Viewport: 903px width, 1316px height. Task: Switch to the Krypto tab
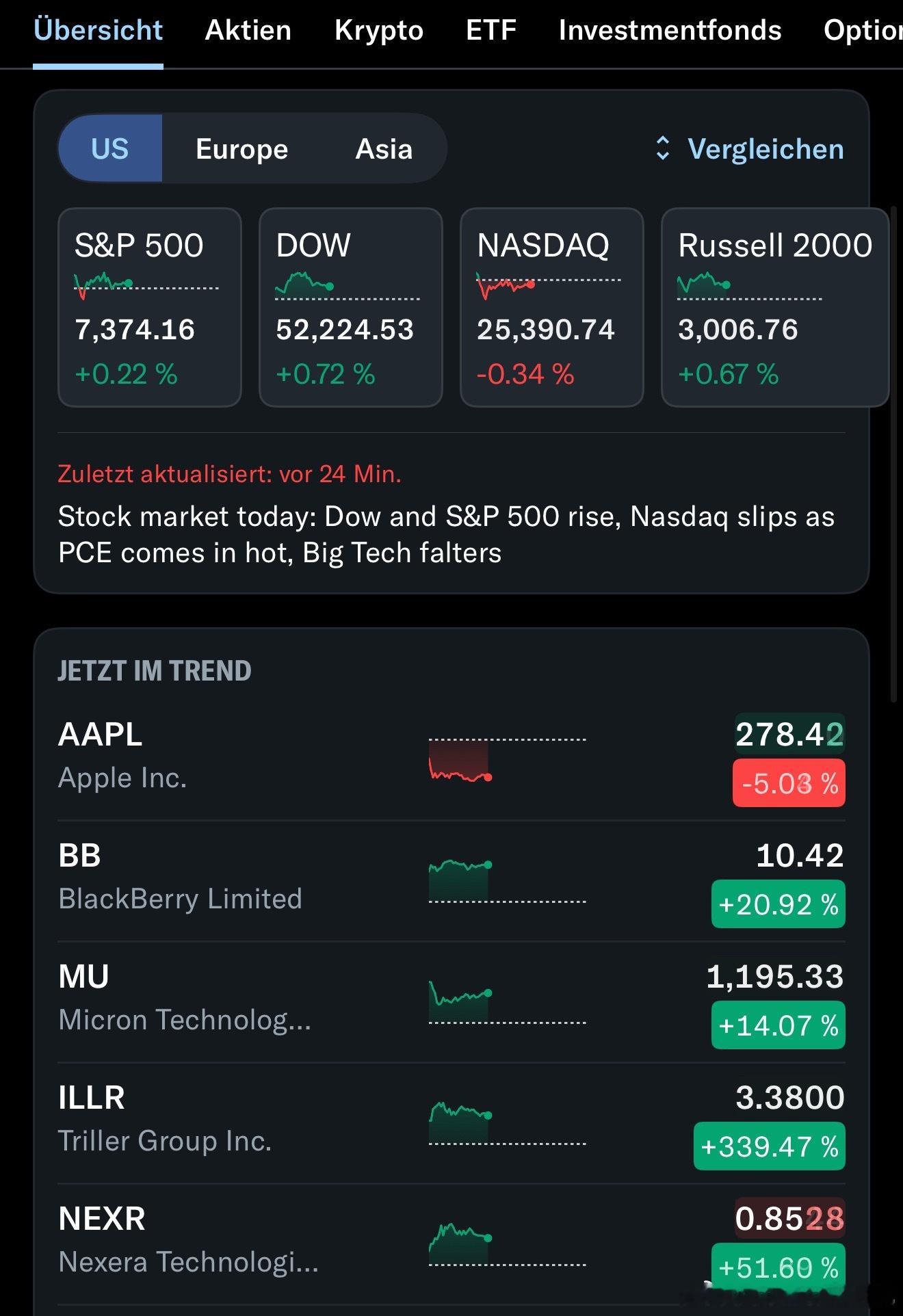click(x=379, y=30)
